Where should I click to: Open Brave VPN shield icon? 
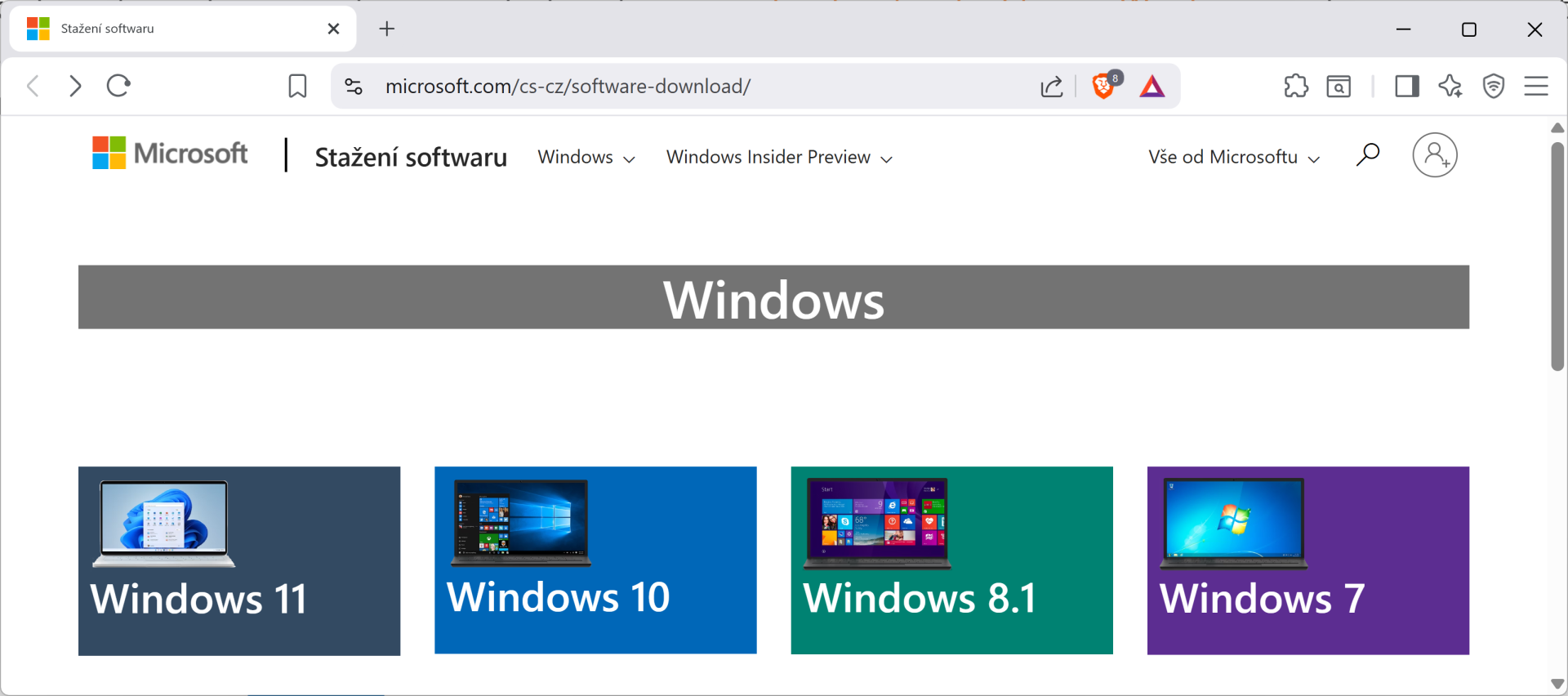click(x=1494, y=86)
